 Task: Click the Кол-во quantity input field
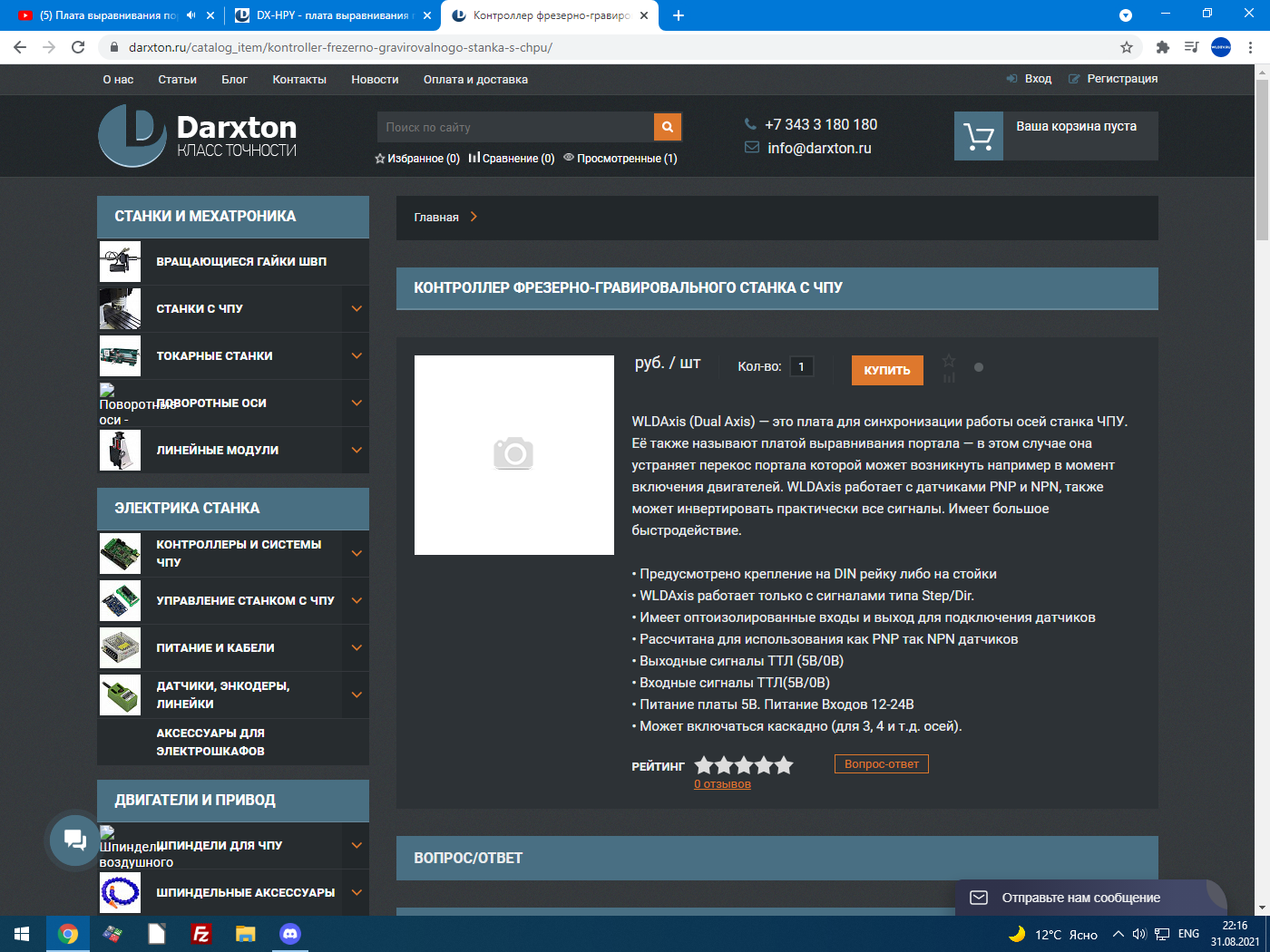coord(802,366)
